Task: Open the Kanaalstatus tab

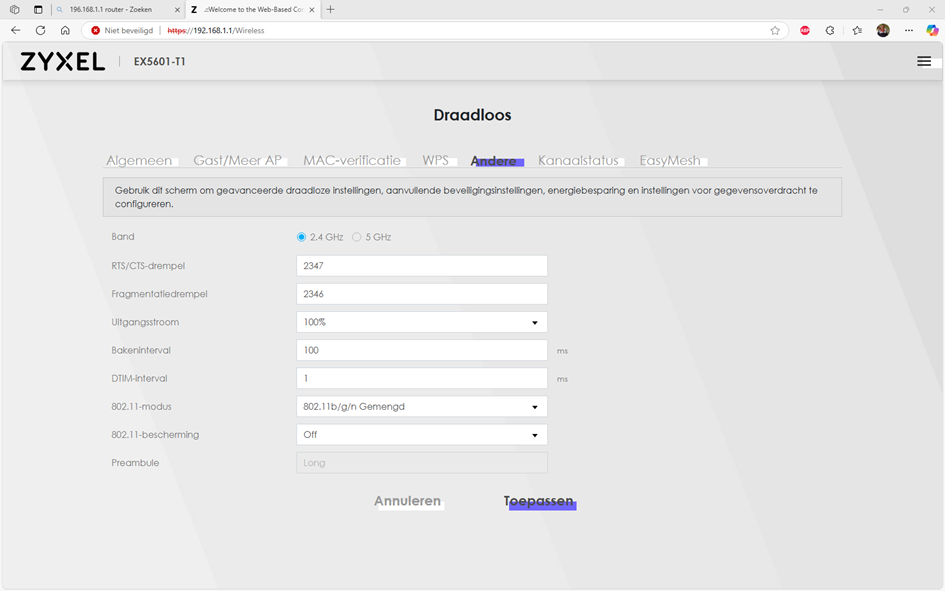Action: pos(578,160)
